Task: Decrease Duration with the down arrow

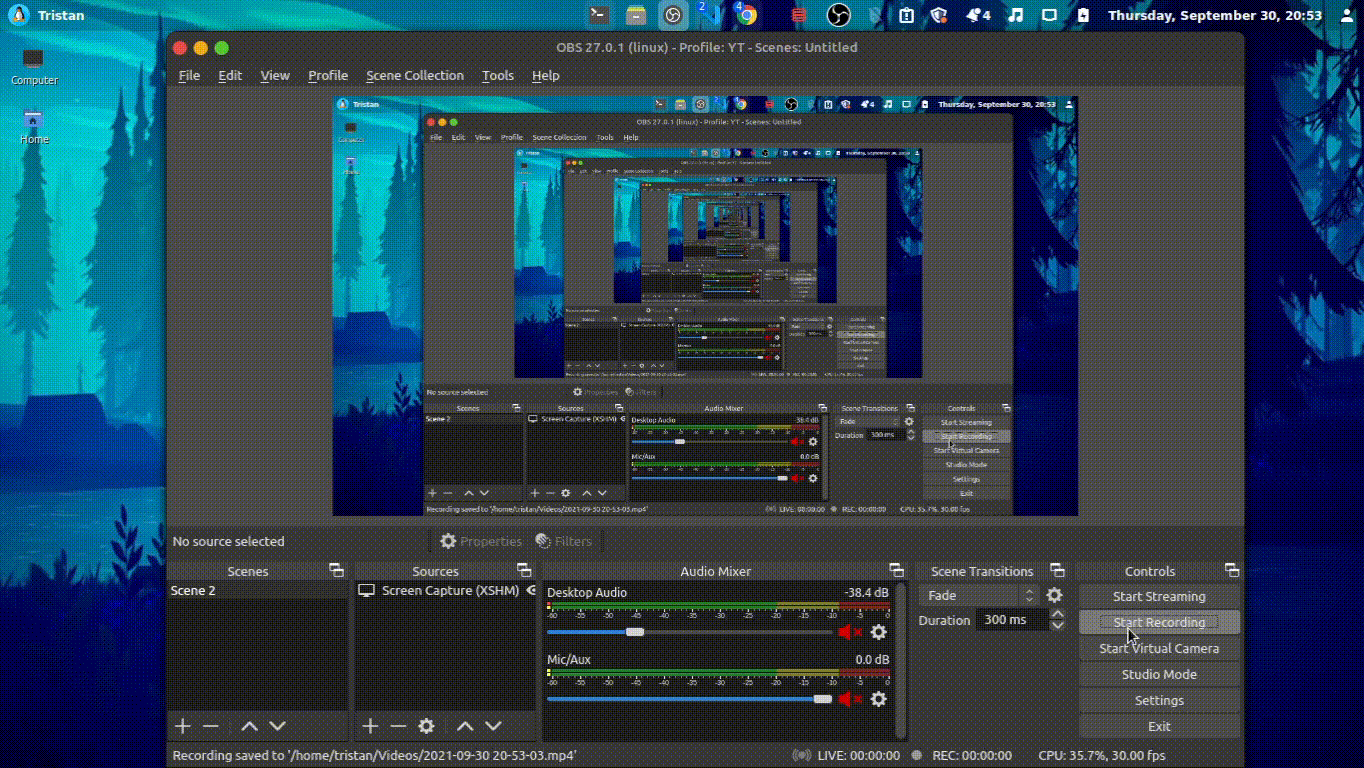Action: click(x=1057, y=625)
